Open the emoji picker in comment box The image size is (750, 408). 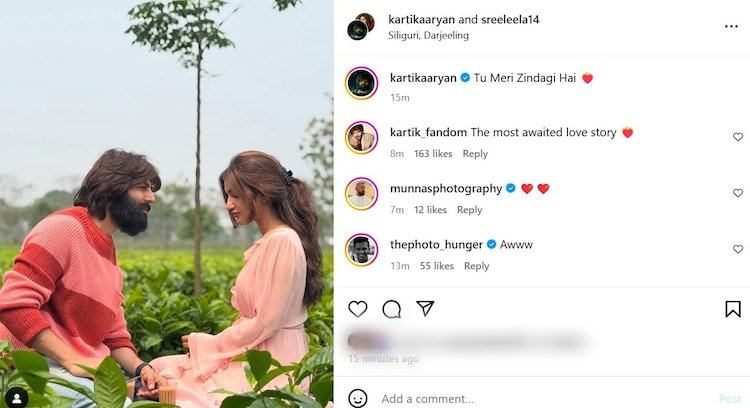[x=358, y=398]
